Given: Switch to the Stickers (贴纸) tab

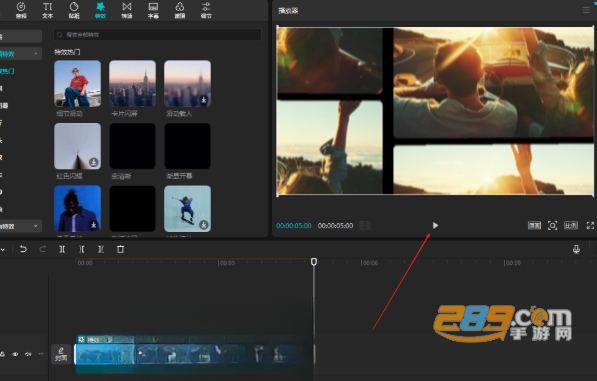Looking at the screenshot, I should coord(74,10).
